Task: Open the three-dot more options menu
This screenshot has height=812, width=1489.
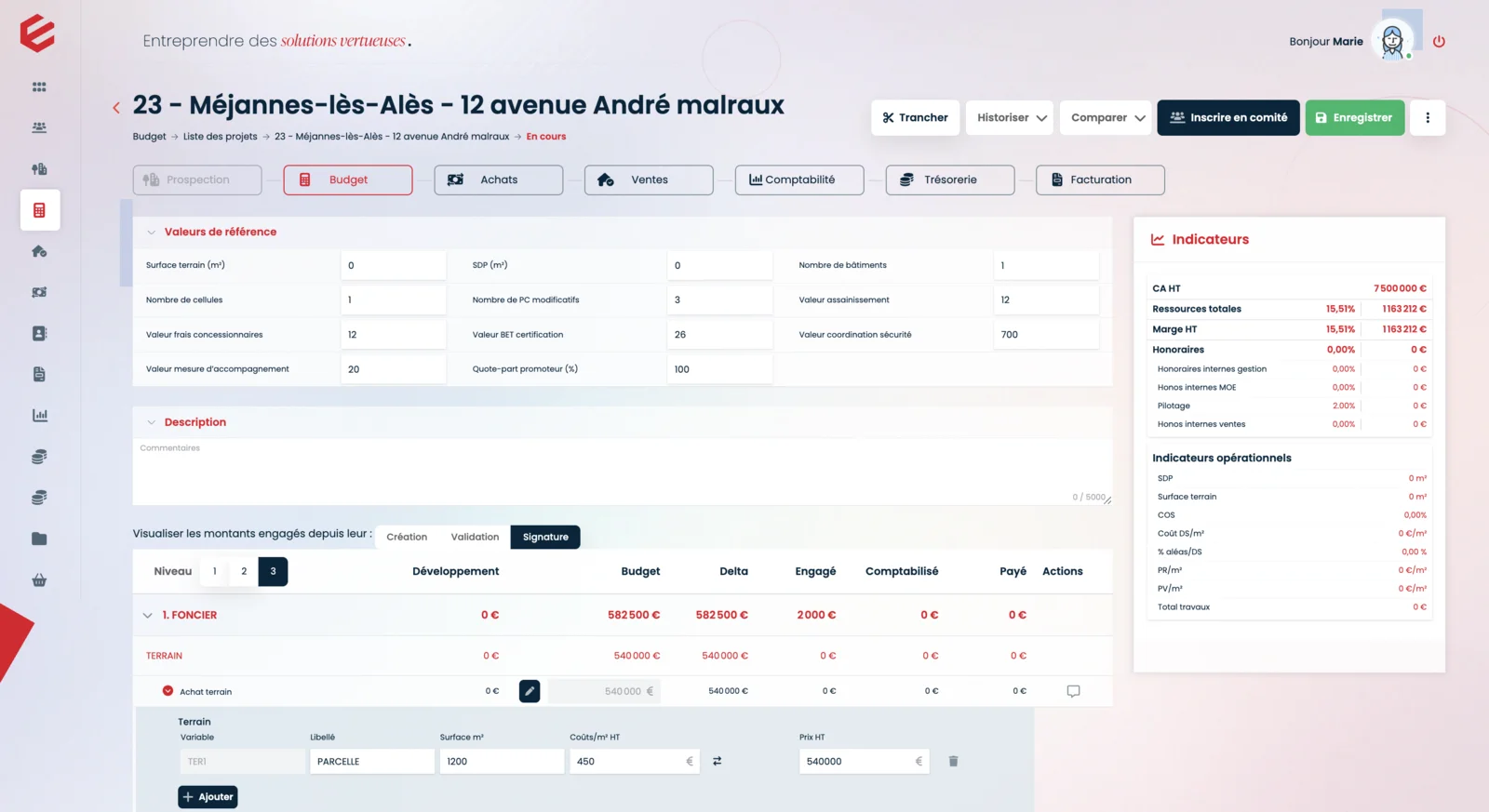Action: click(x=1428, y=118)
